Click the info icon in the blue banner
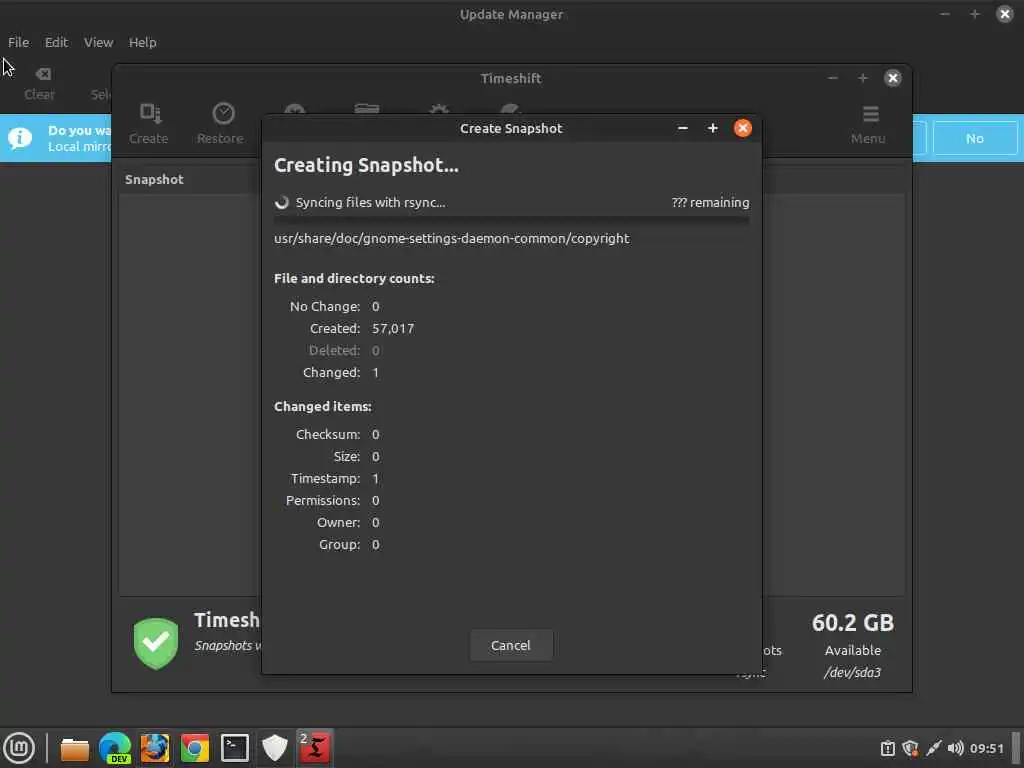The height and width of the screenshot is (768, 1024). (x=20, y=138)
